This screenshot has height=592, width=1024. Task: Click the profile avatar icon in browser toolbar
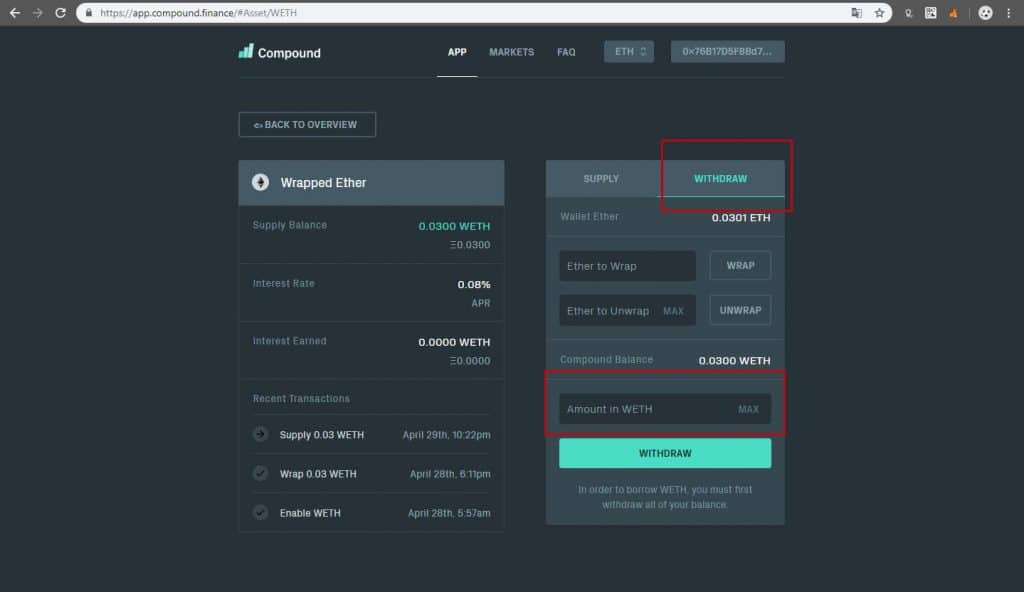point(985,13)
